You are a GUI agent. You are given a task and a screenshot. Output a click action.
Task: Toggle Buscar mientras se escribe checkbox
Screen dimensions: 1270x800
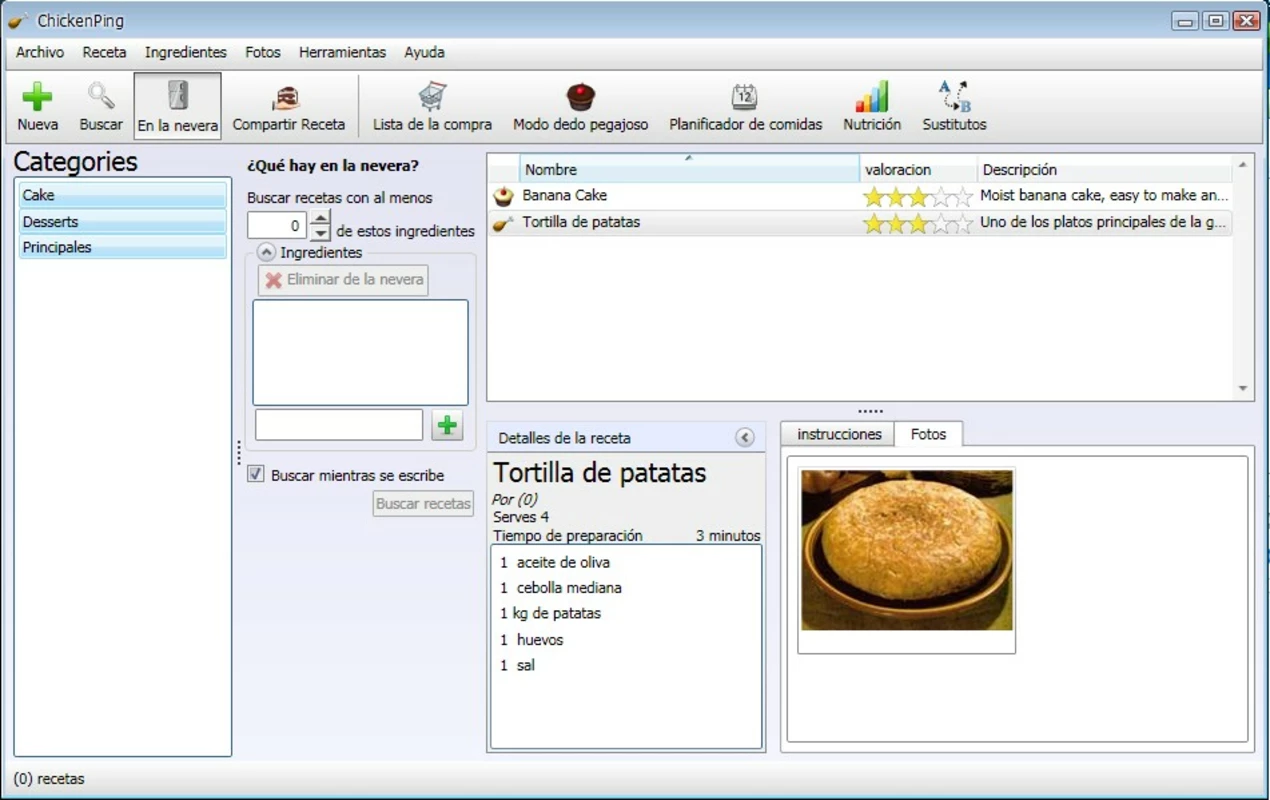(x=256, y=474)
